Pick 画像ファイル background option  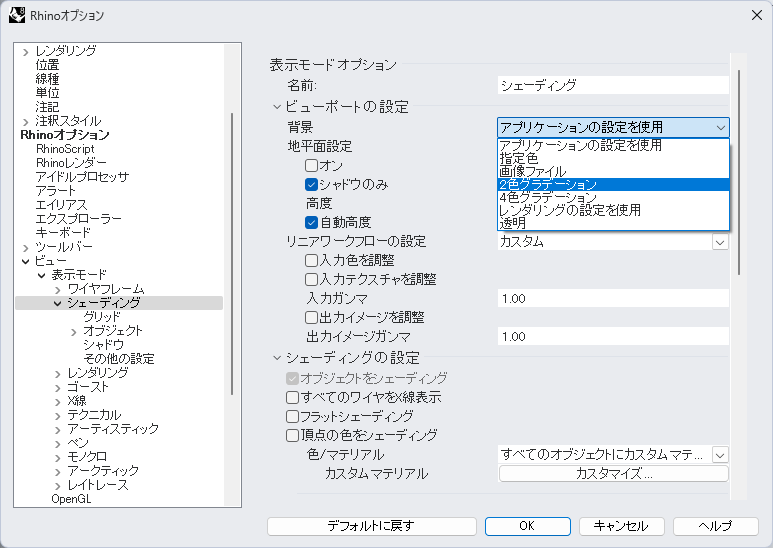[x=613, y=171]
